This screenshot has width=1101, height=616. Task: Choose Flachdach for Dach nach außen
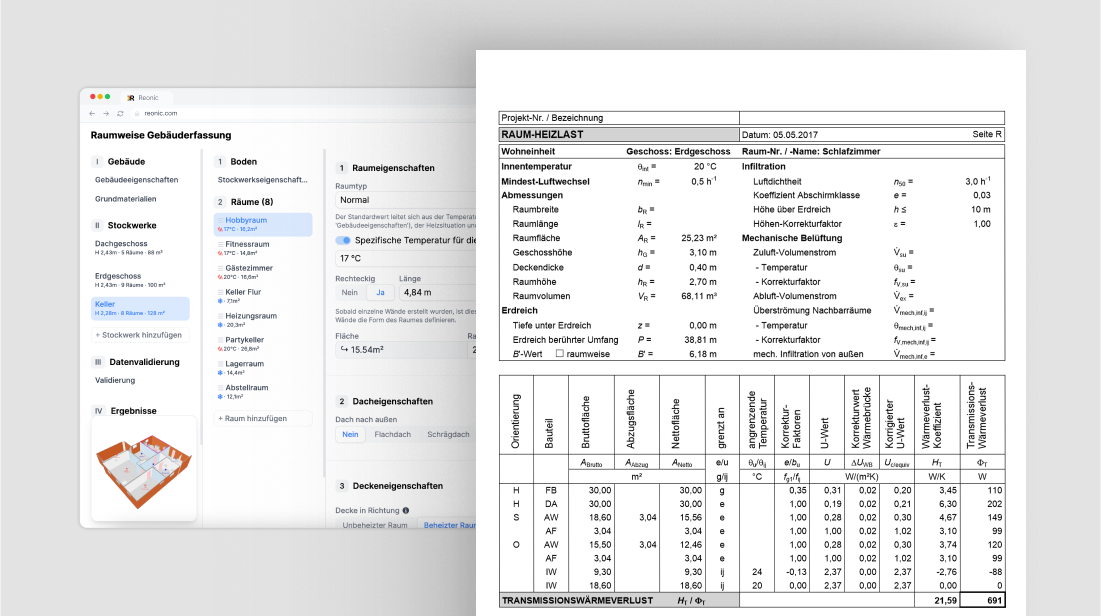point(393,435)
